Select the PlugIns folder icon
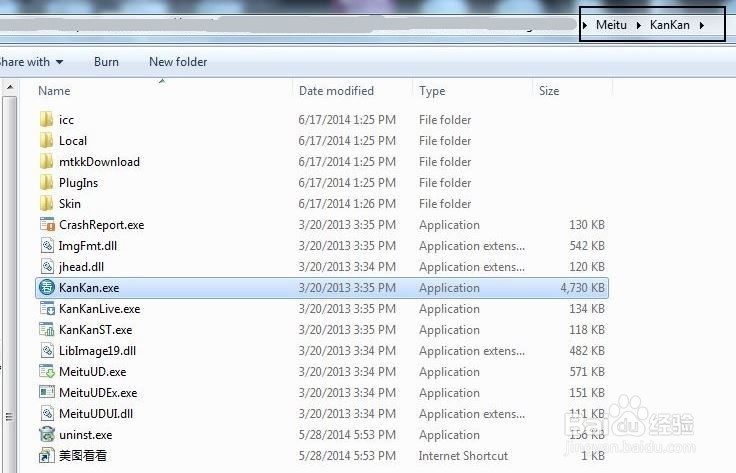 (46, 183)
